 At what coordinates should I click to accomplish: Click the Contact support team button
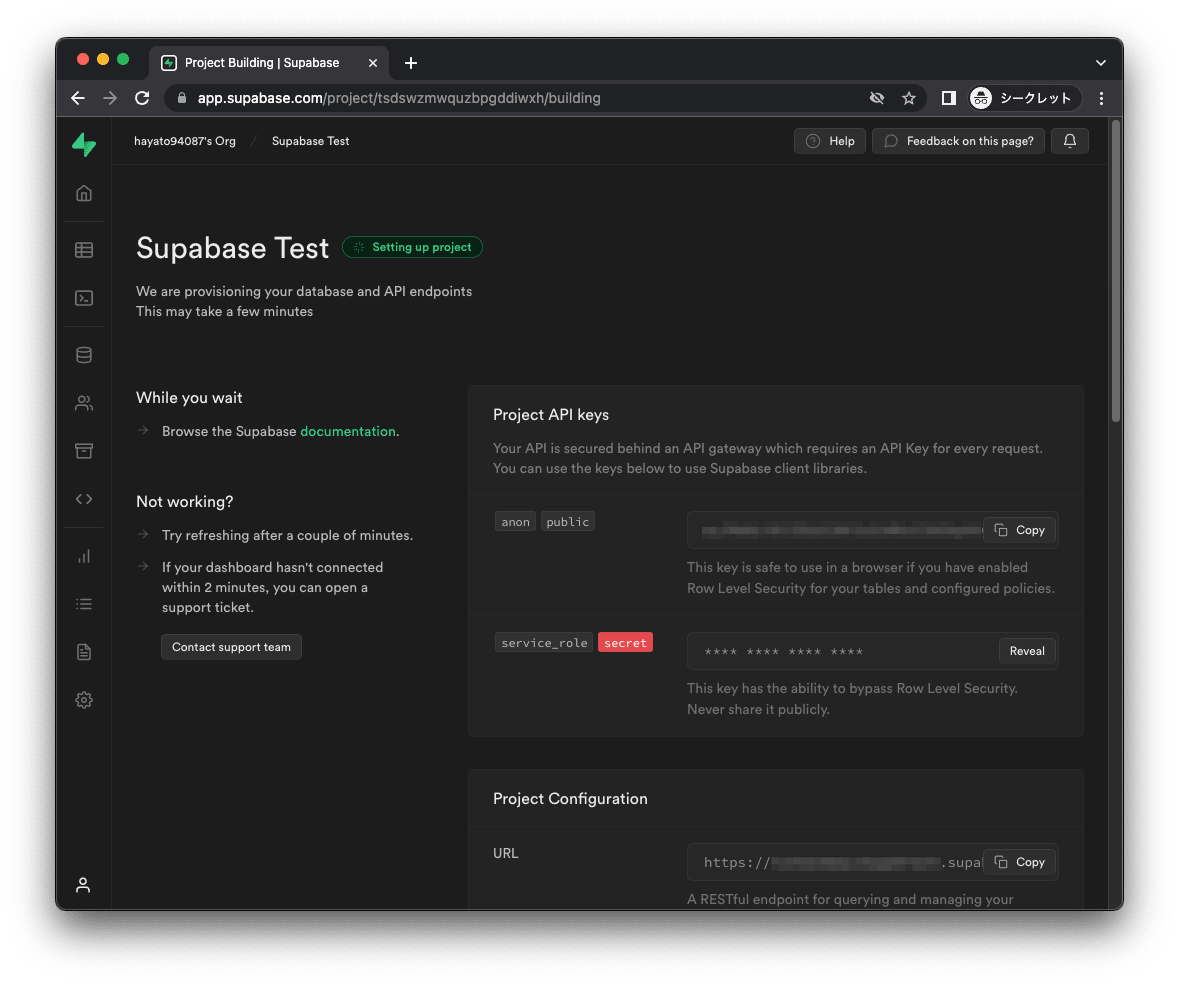click(231, 647)
